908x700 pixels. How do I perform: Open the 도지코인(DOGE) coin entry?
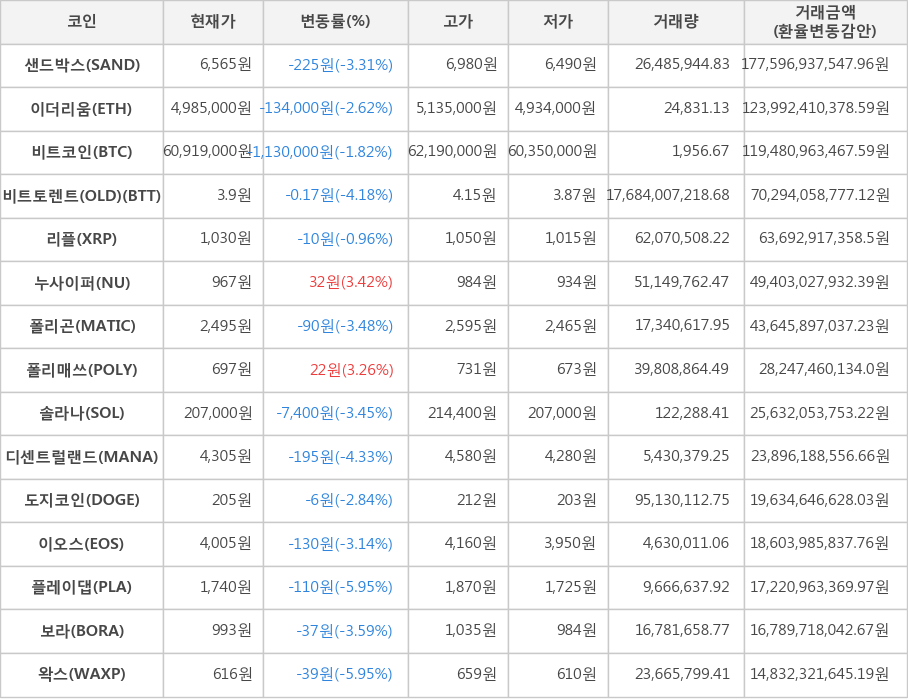[82, 500]
